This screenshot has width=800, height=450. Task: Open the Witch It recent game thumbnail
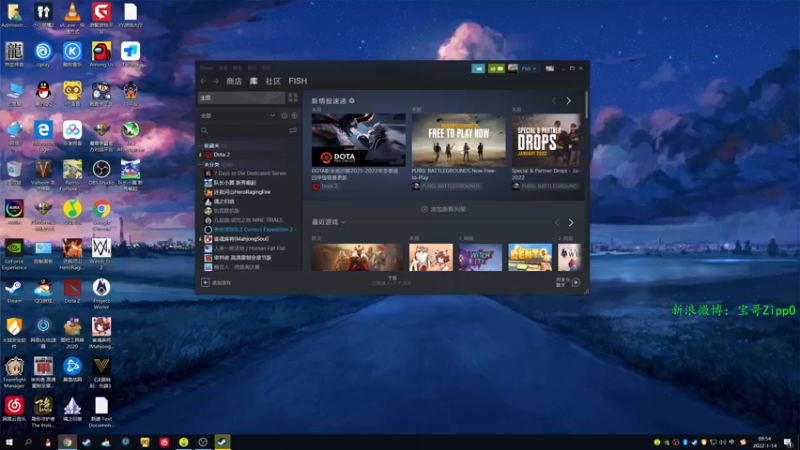(x=480, y=257)
